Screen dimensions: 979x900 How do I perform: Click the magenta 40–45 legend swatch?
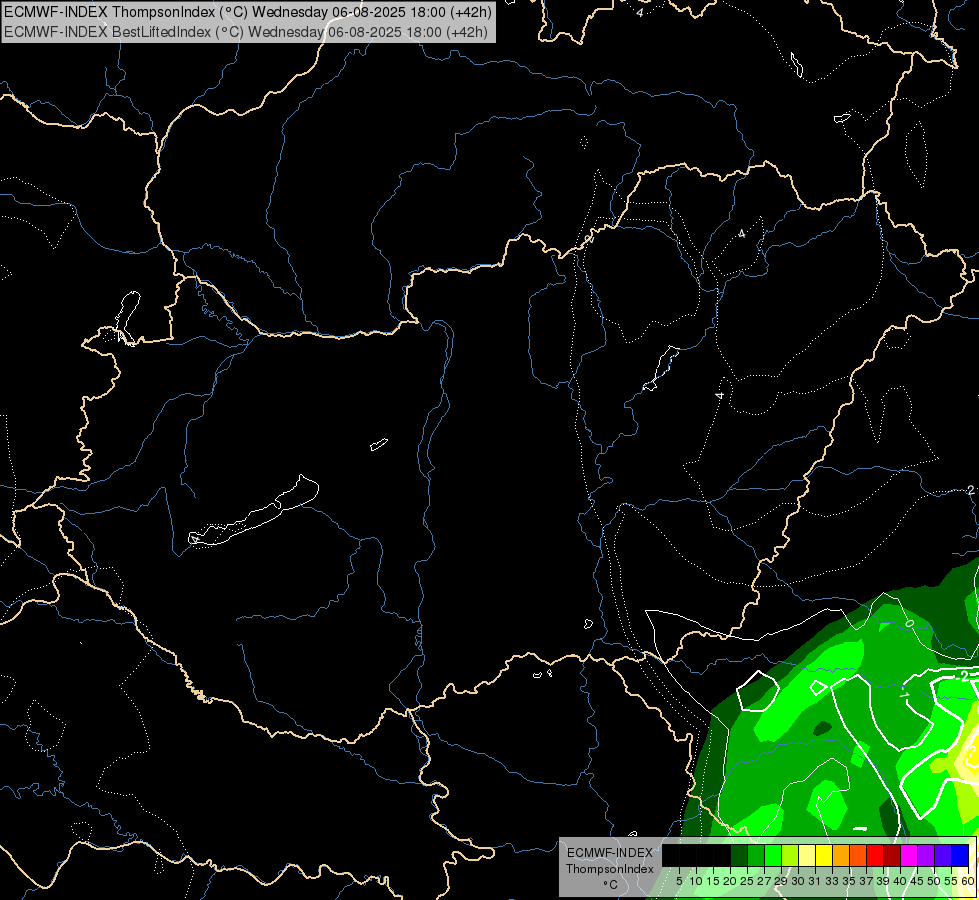click(909, 855)
